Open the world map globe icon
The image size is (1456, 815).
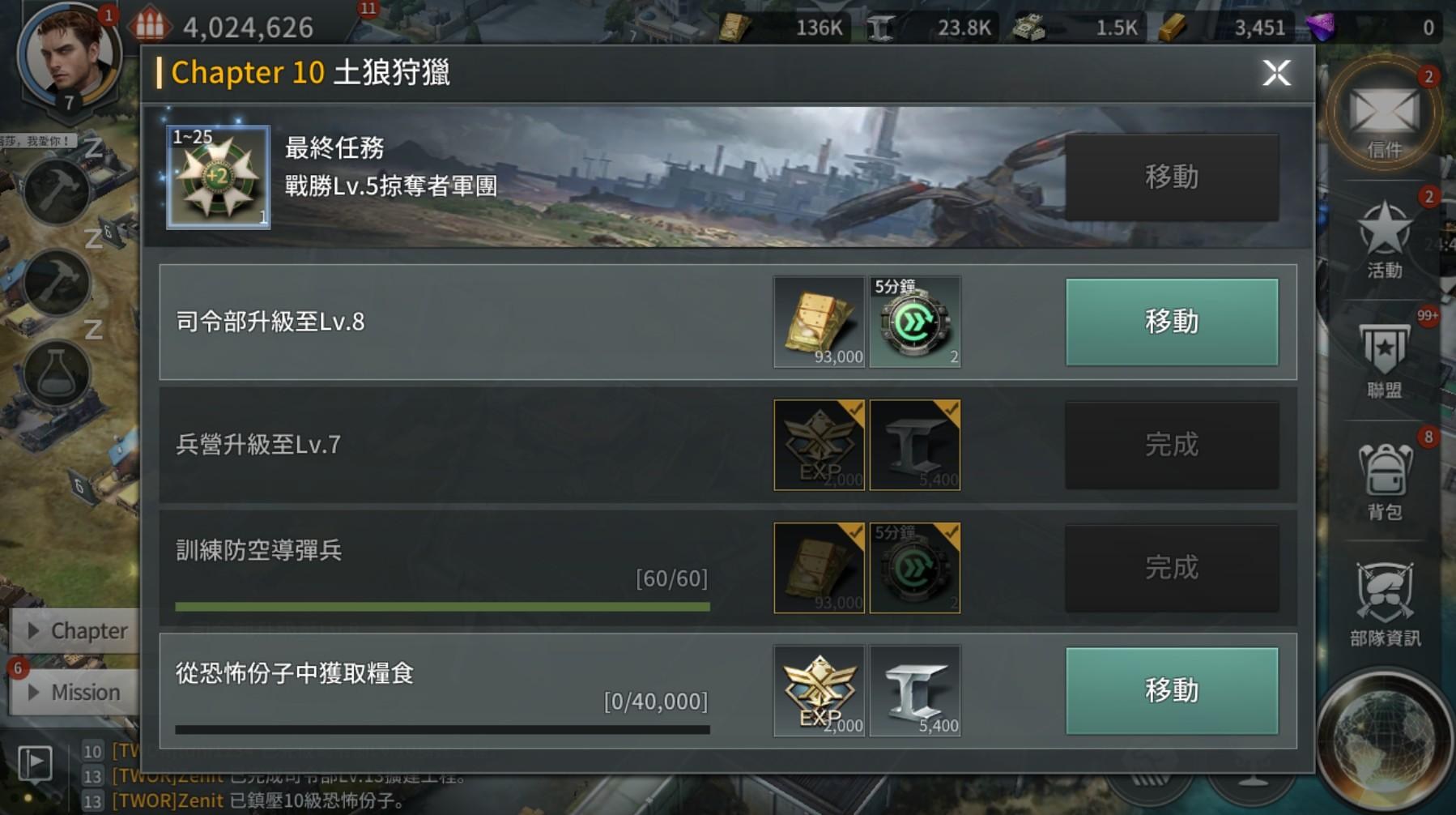pyautogui.click(x=1386, y=741)
